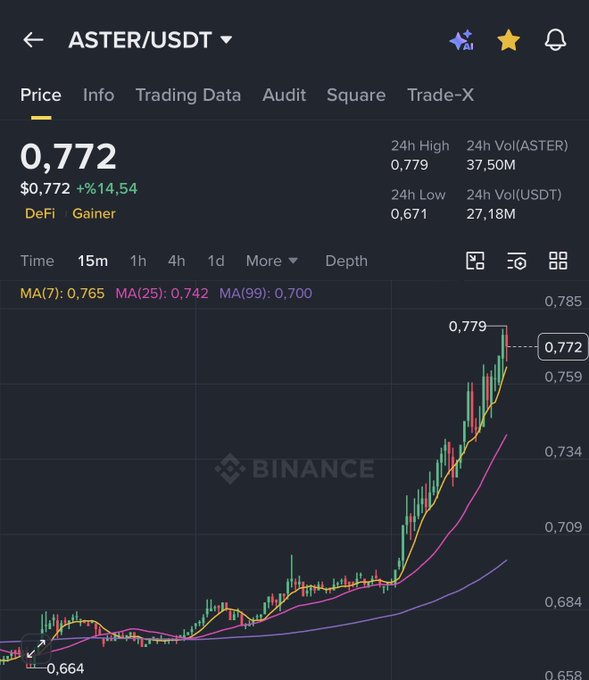Switch to the Info tab
This screenshot has height=680, width=589.
[x=98, y=95]
